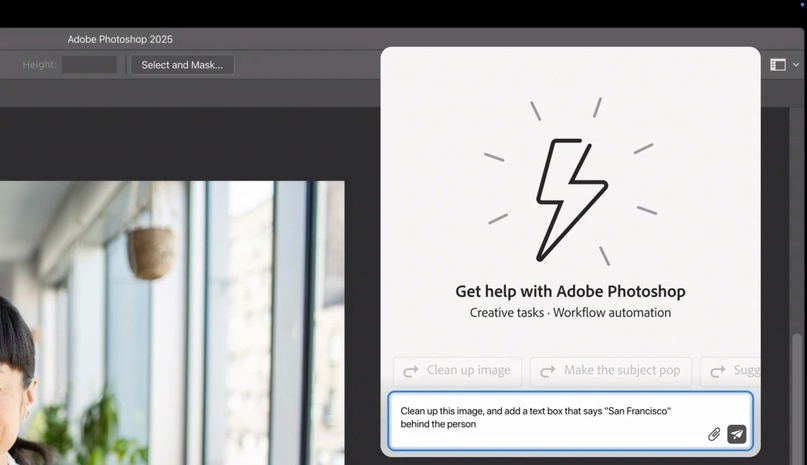Image resolution: width=807 pixels, height=465 pixels.
Task: Click the lightning bolt illustration
Action: tap(571, 199)
